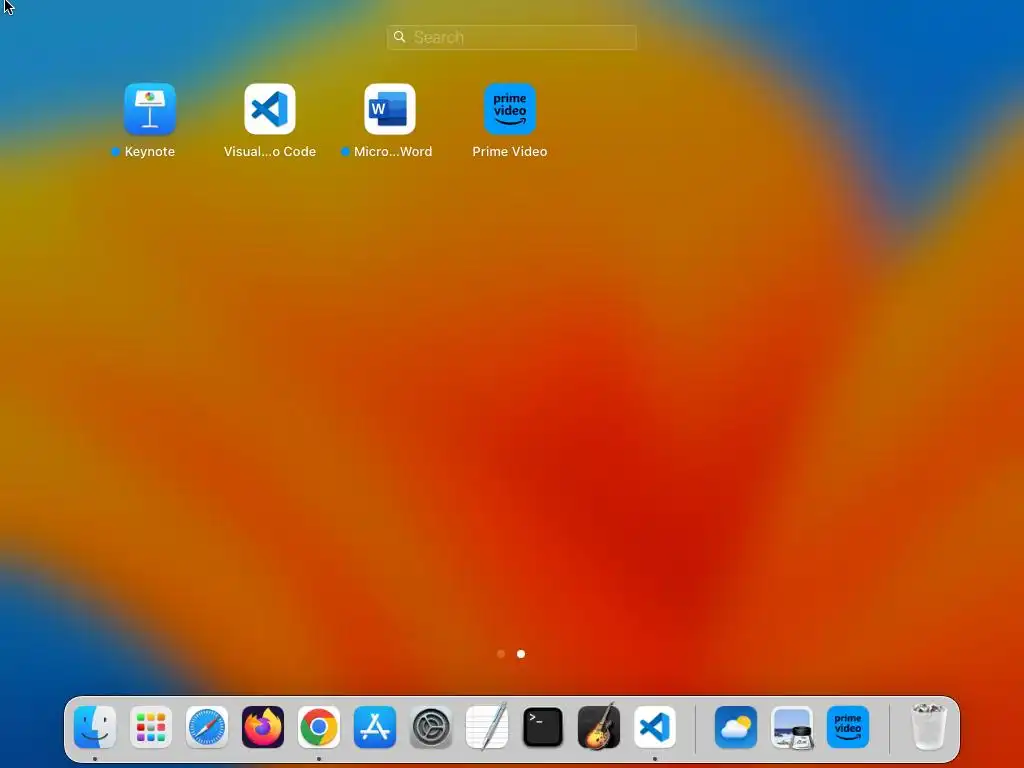The image size is (1024, 768).
Task: Click the Launchpad icon in Dock
Action: click(x=151, y=727)
